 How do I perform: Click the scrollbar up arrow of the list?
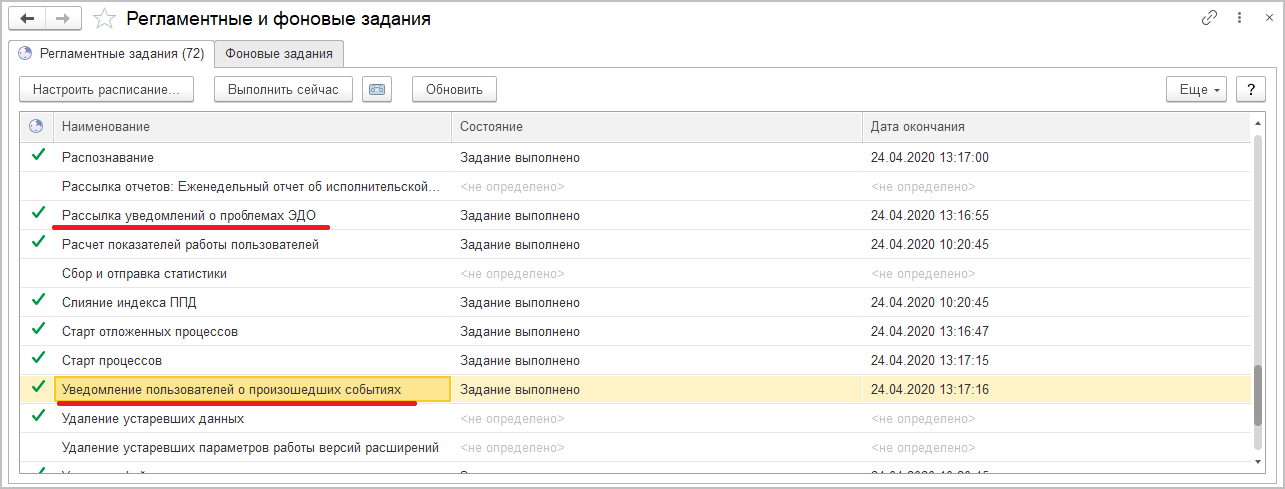coord(1258,125)
